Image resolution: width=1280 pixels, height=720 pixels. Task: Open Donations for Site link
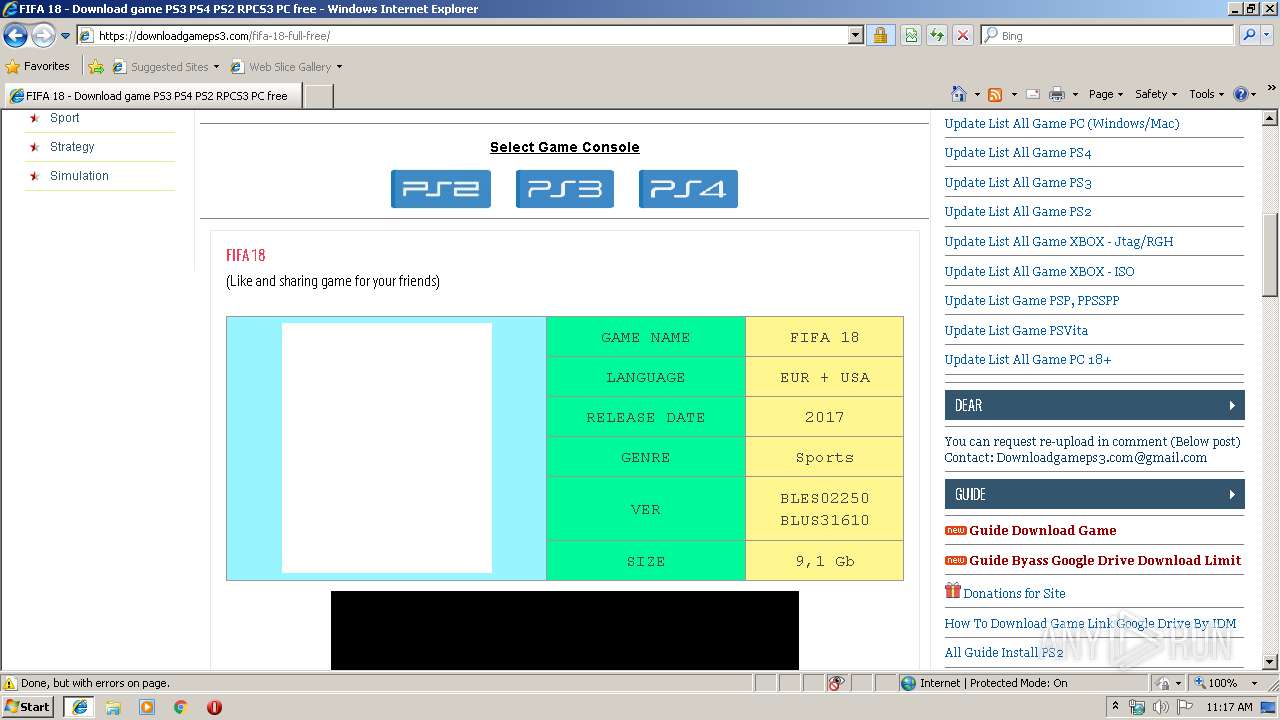pyautogui.click(x=1014, y=594)
